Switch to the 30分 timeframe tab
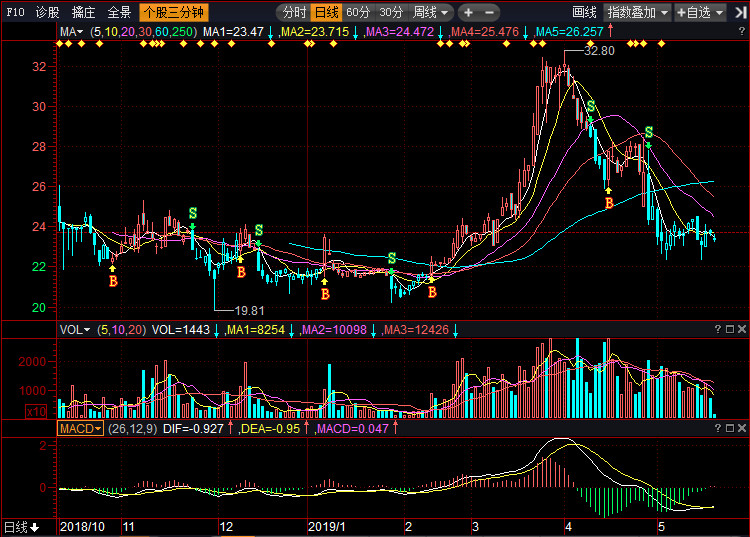 point(391,12)
